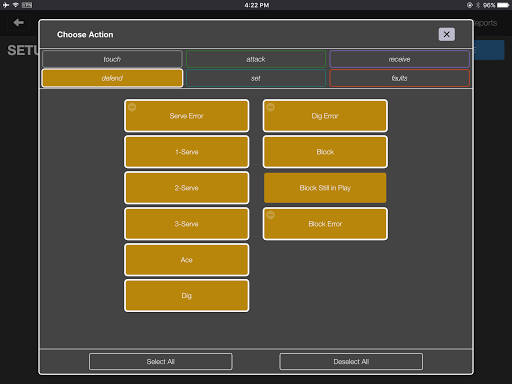Click the back arrow icon
This screenshot has height=384, width=512.
(x=18, y=23)
